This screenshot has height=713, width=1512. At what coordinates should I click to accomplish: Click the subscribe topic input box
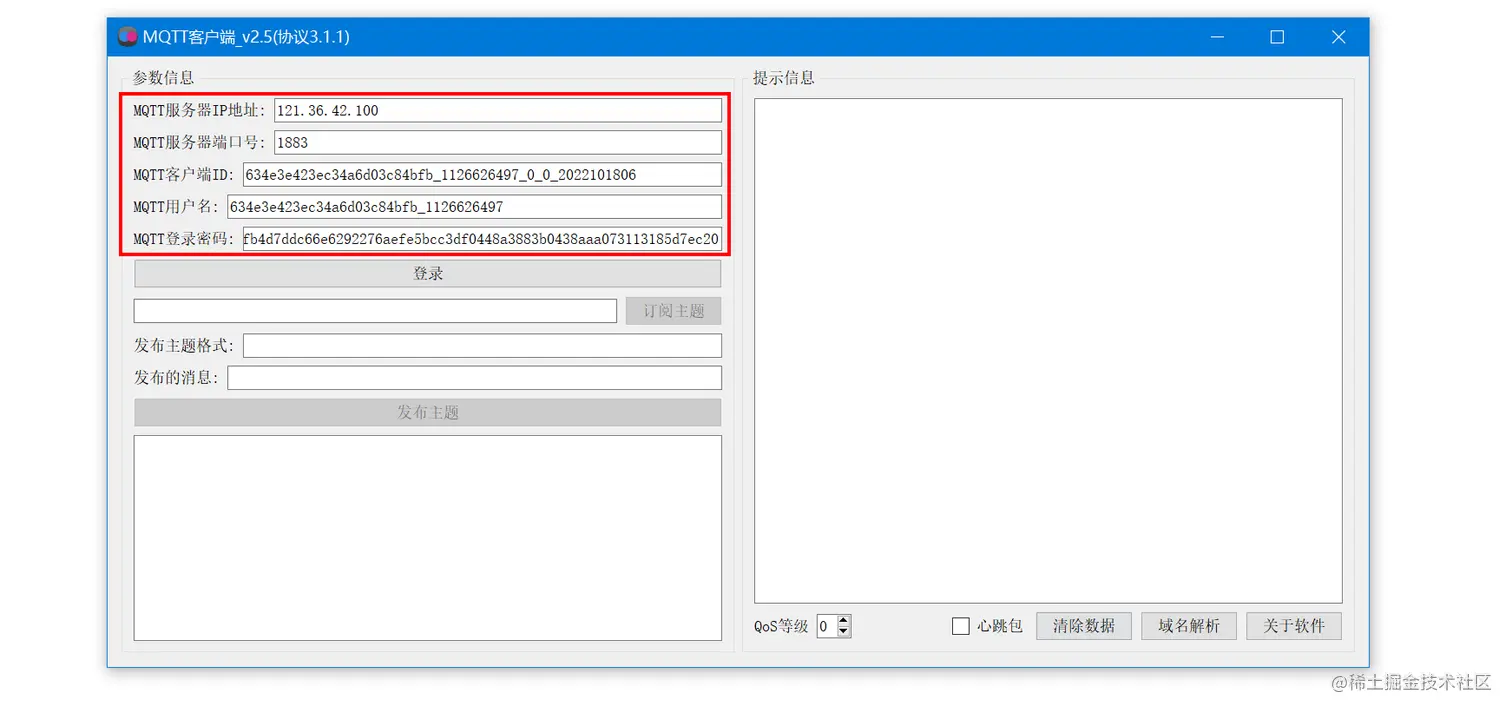click(375, 311)
